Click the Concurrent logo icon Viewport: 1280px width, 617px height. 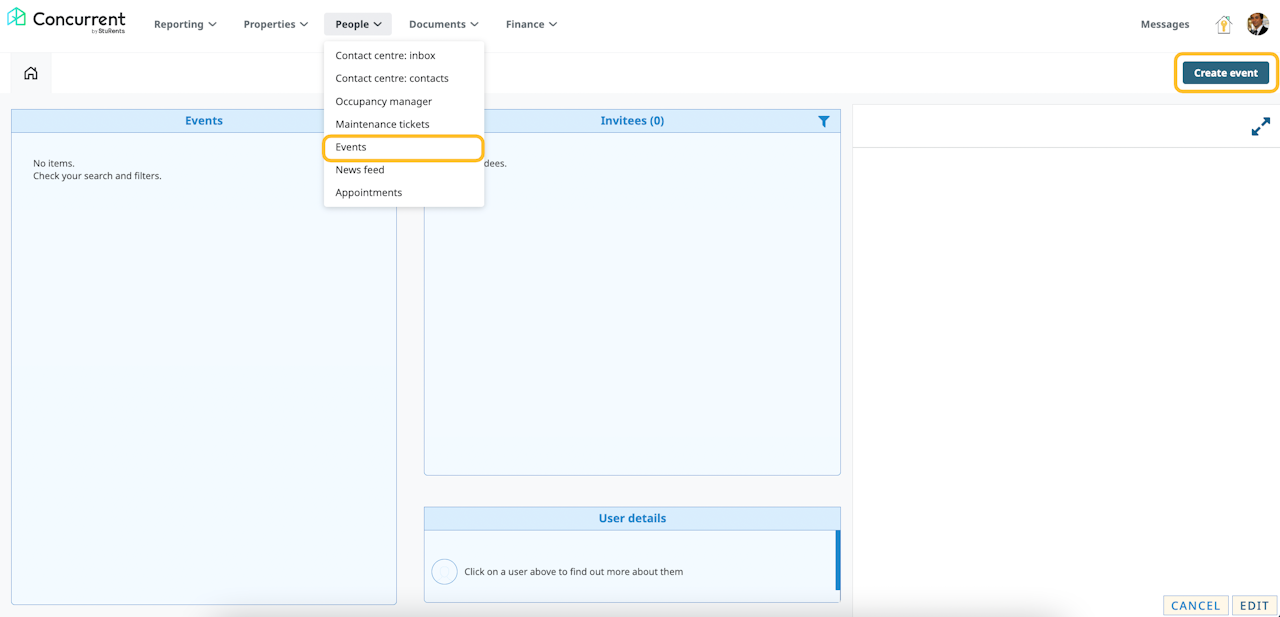point(16,17)
